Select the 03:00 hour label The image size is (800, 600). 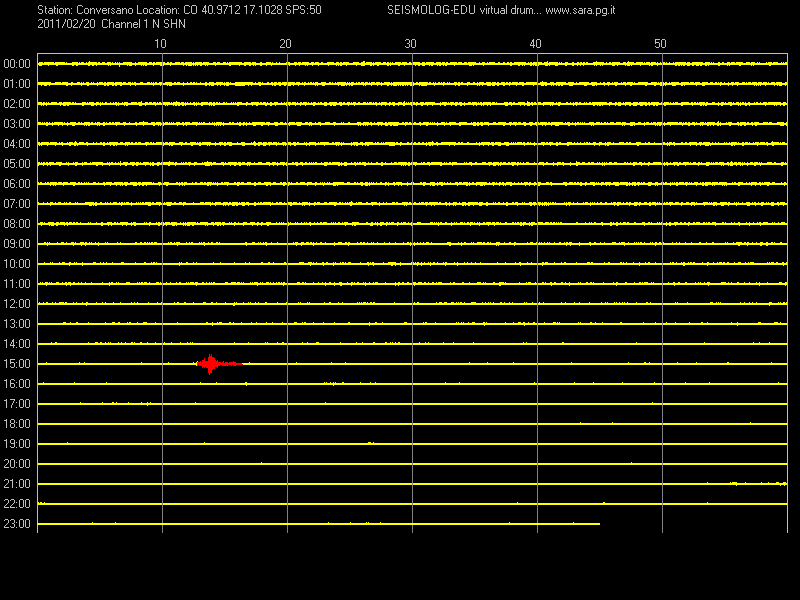point(17,124)
